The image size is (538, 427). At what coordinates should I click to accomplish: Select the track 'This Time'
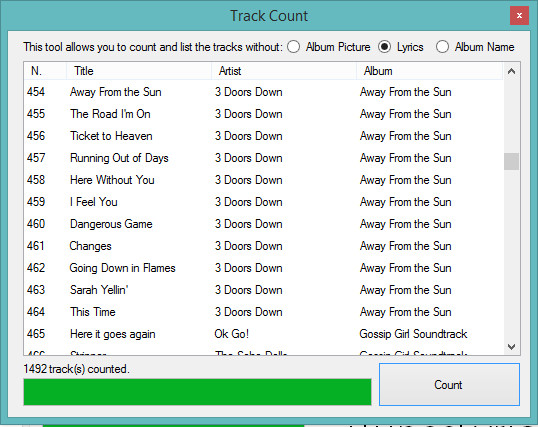pyautogui.click(x=93, y=312)
